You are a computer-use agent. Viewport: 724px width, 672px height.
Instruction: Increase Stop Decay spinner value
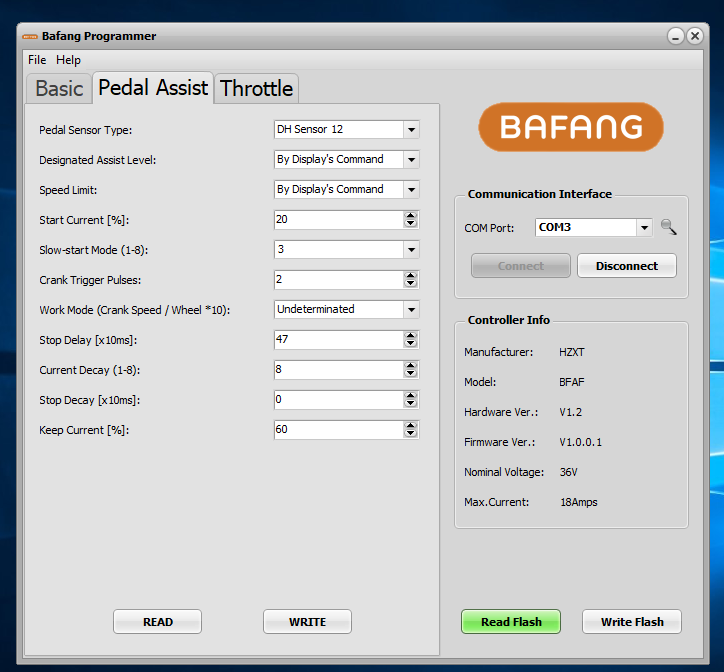410,396
